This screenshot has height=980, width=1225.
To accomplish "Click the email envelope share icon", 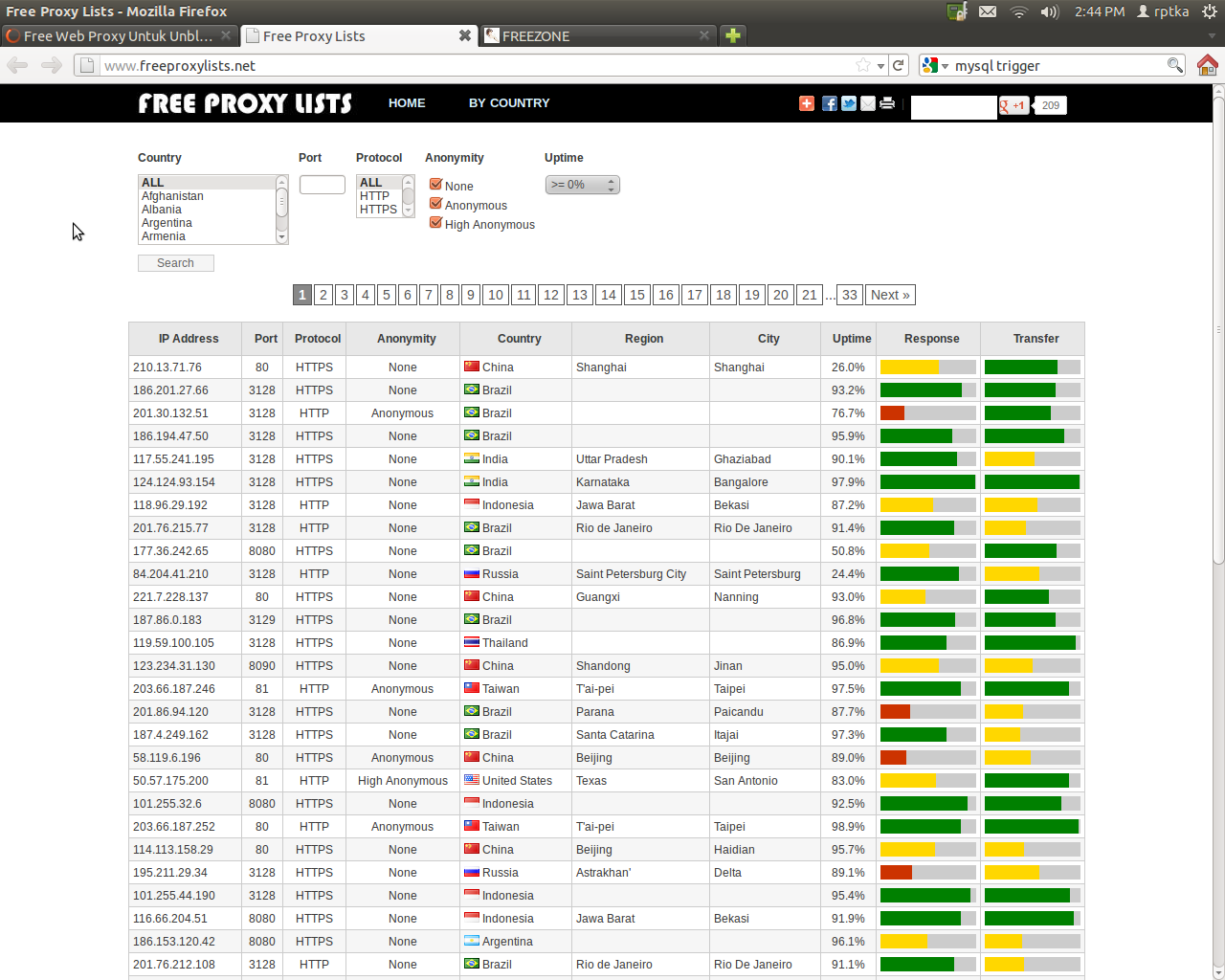I will tap(868, 103).
